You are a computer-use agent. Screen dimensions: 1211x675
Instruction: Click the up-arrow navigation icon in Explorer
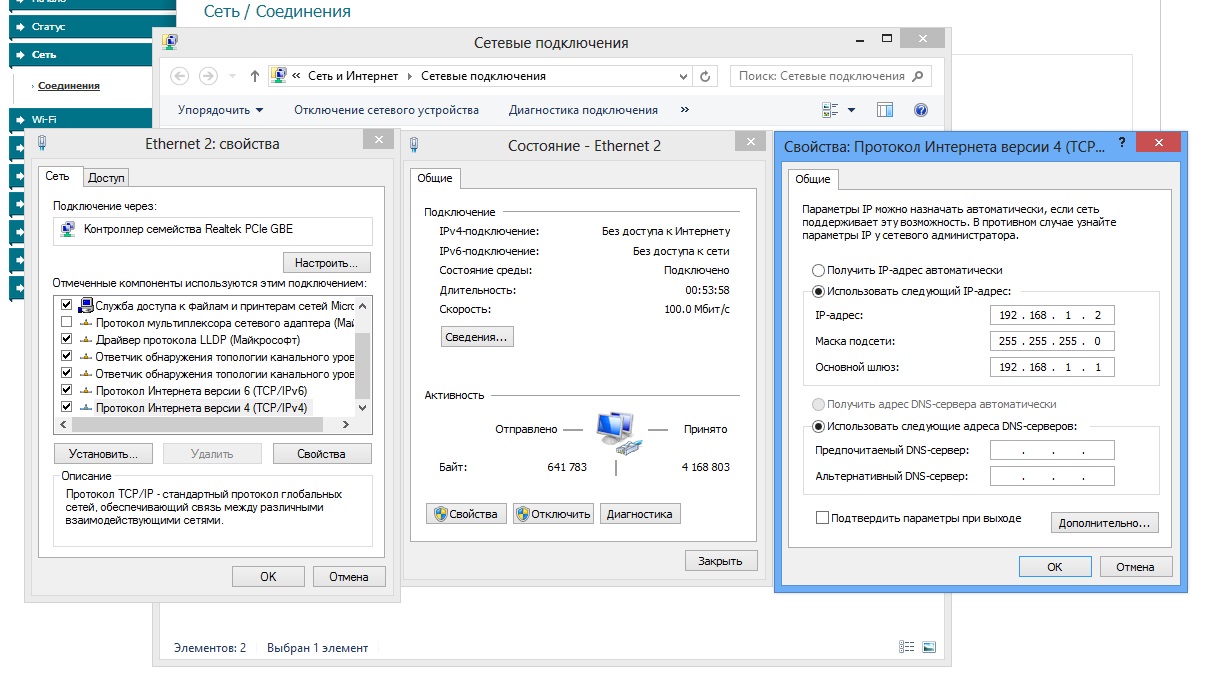(255, 76)
